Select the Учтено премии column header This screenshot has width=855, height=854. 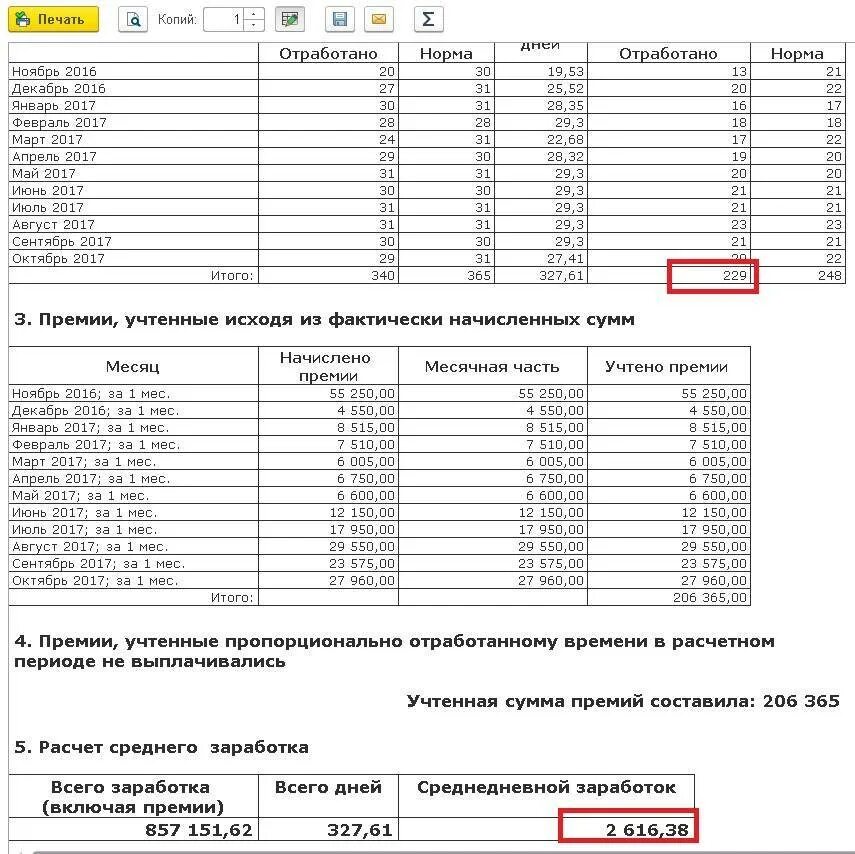(x=669, y=366)
